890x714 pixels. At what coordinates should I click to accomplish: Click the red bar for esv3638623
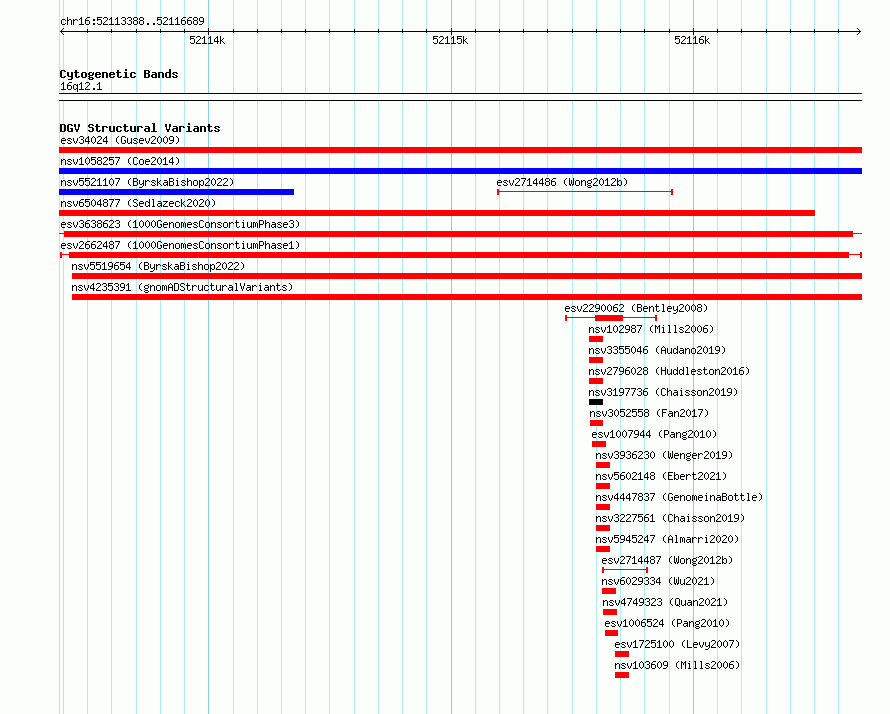tap(460, 234)
